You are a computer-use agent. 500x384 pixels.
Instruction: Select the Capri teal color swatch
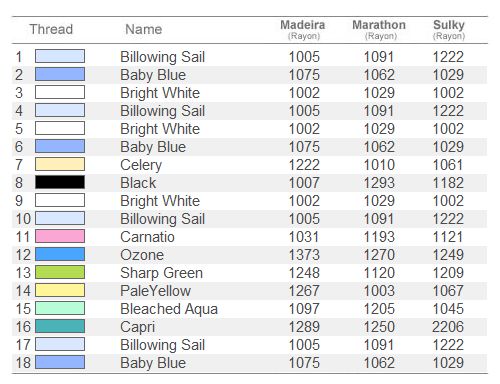[60, 326]
